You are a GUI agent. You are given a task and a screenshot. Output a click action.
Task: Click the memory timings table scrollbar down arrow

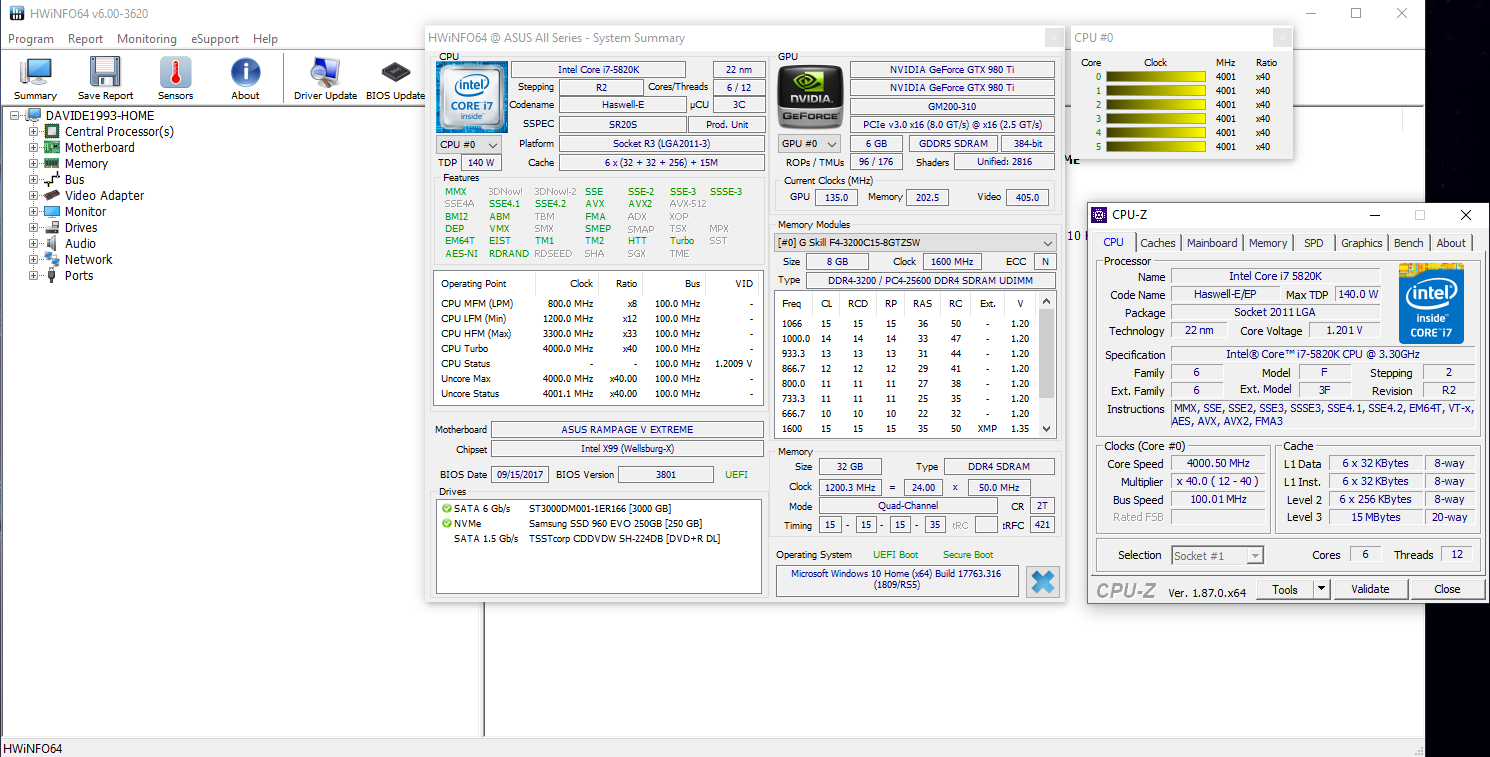coord(1047,429)
